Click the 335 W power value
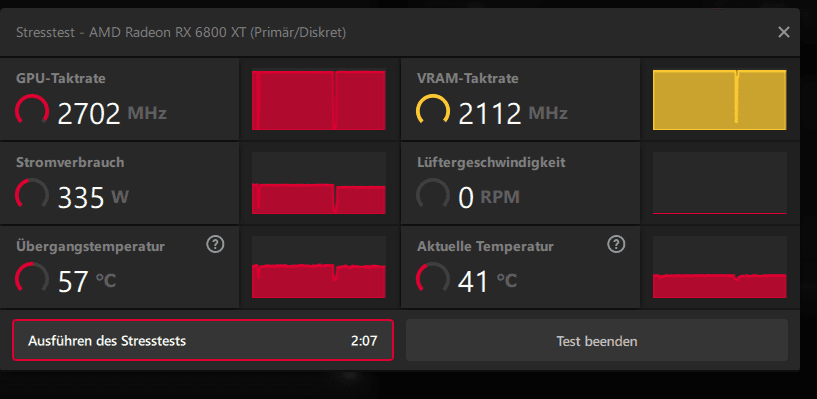This screenshot has height=399, width=817. [x=93, y=197]
